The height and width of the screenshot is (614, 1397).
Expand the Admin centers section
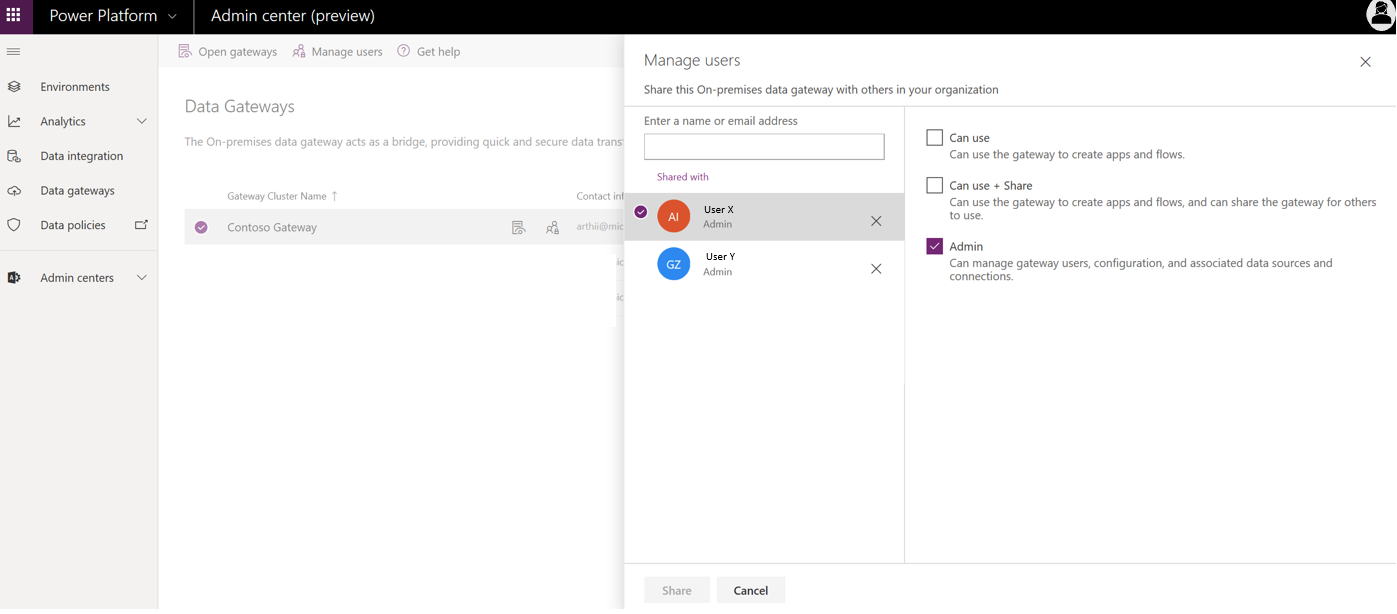point(141,278)
